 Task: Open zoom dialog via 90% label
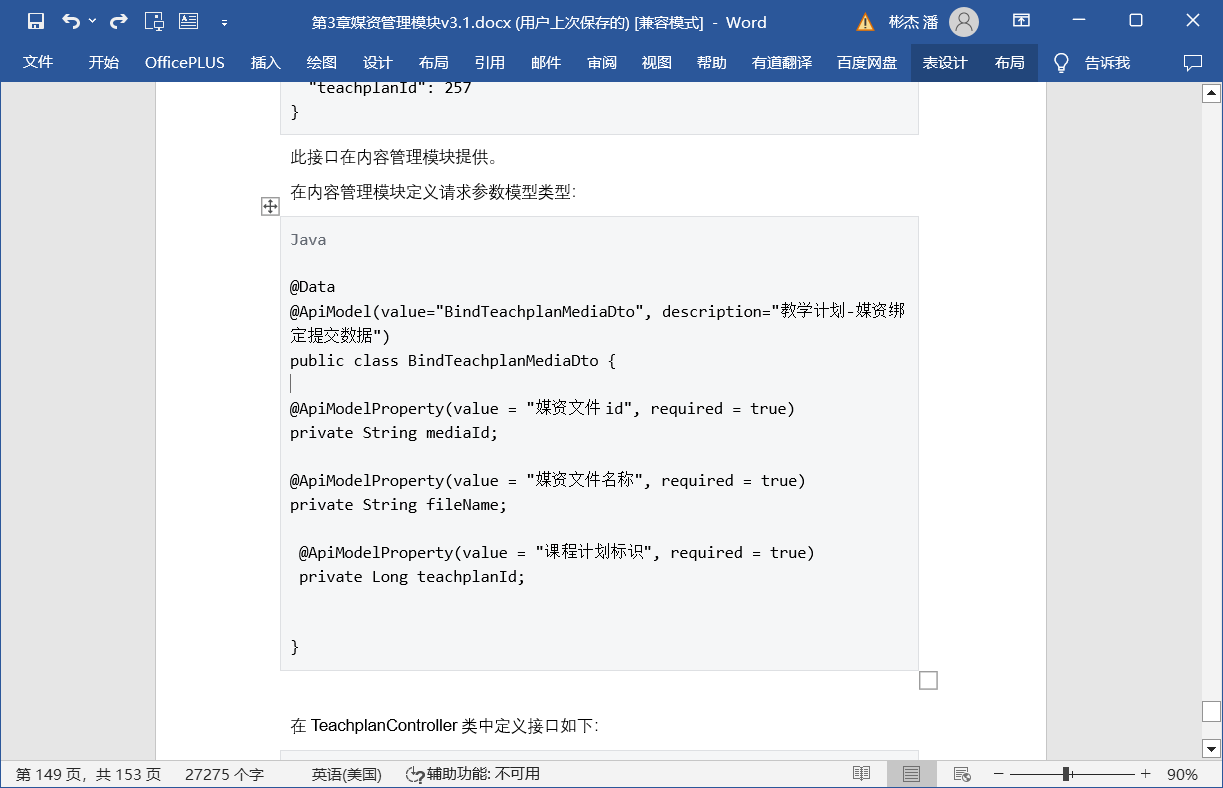(x=1182, y=774)
